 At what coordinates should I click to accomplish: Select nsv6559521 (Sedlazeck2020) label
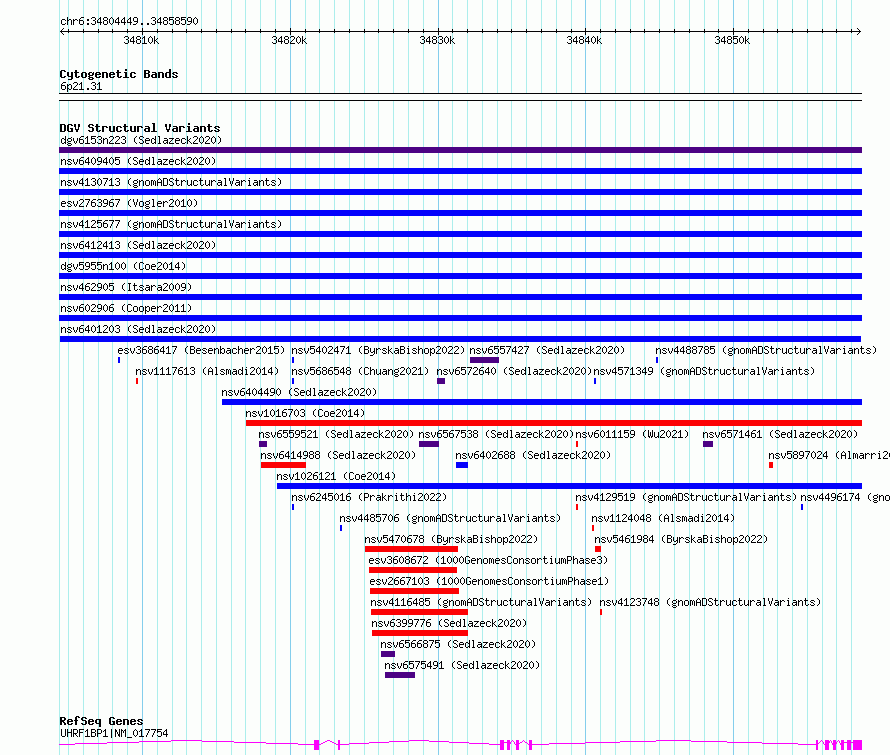(x=336, y=434)
